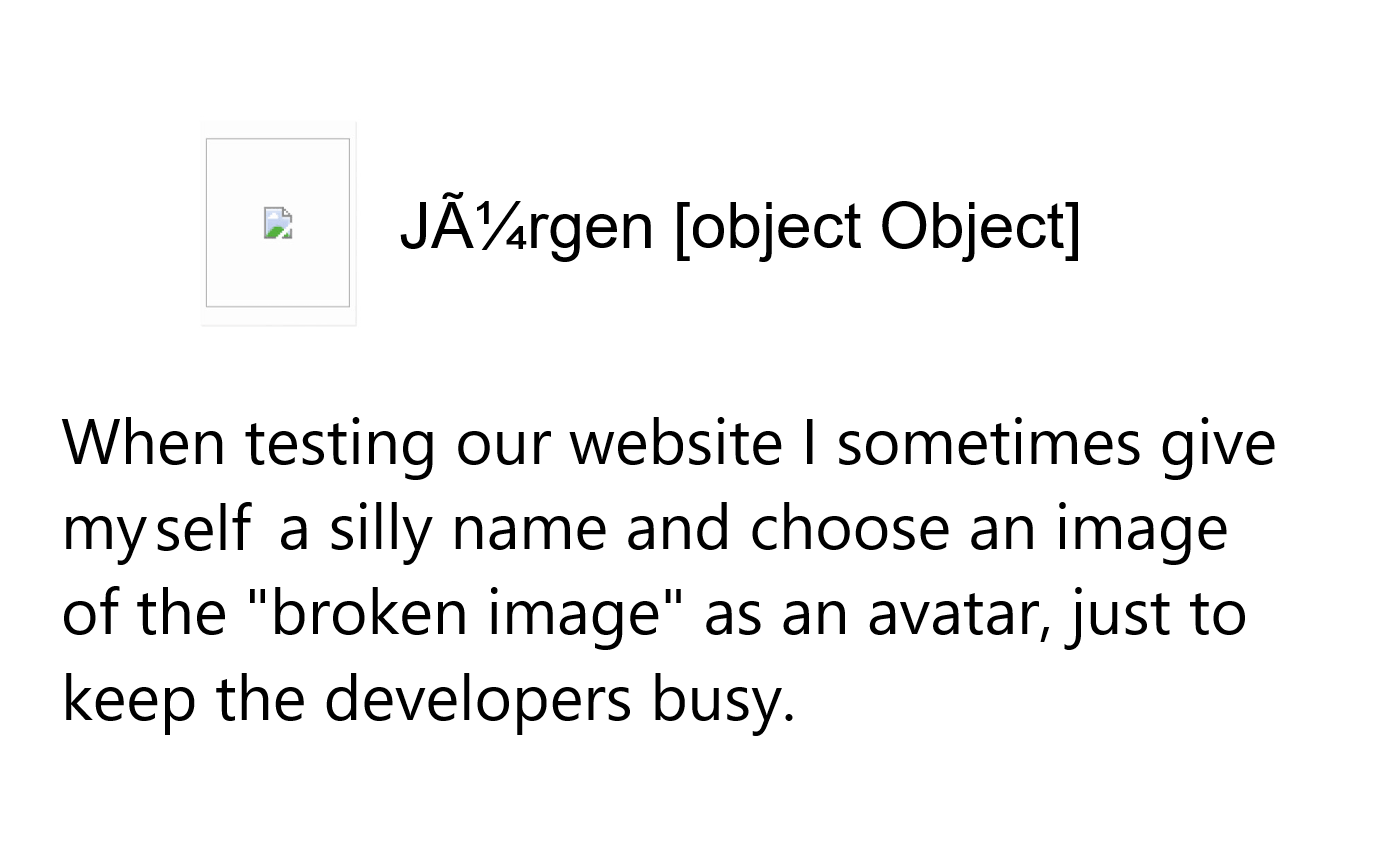The height and width of the screenshot is (851, 1373).
Task: Click the word "keep" starting the last line
Action: pyautogui.click(x=129, y=700)
